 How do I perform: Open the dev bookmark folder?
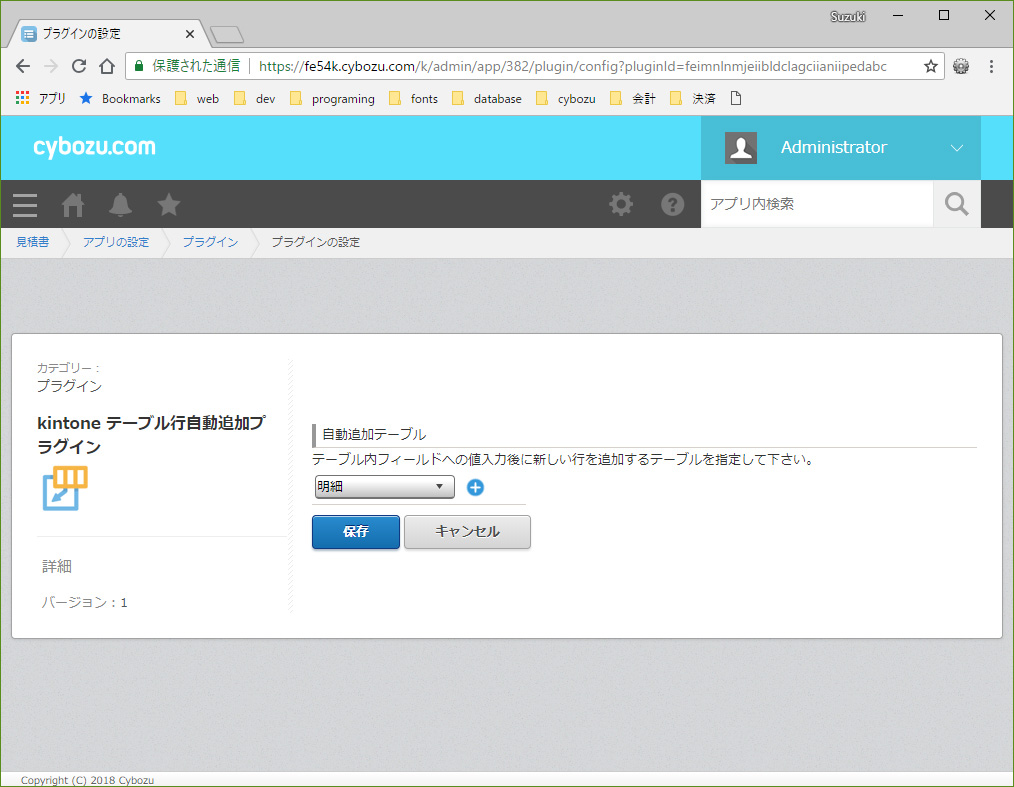[255, 98]
